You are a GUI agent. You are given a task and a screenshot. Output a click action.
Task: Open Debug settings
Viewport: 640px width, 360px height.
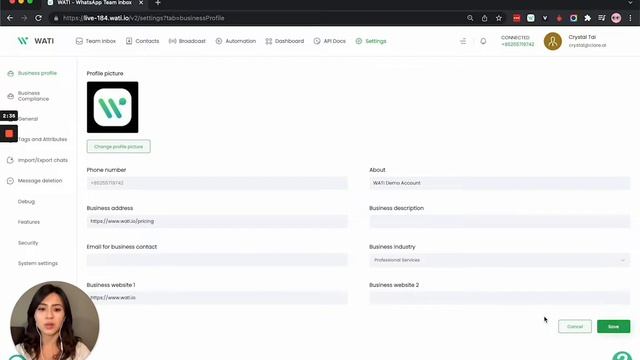click(26, 202)
